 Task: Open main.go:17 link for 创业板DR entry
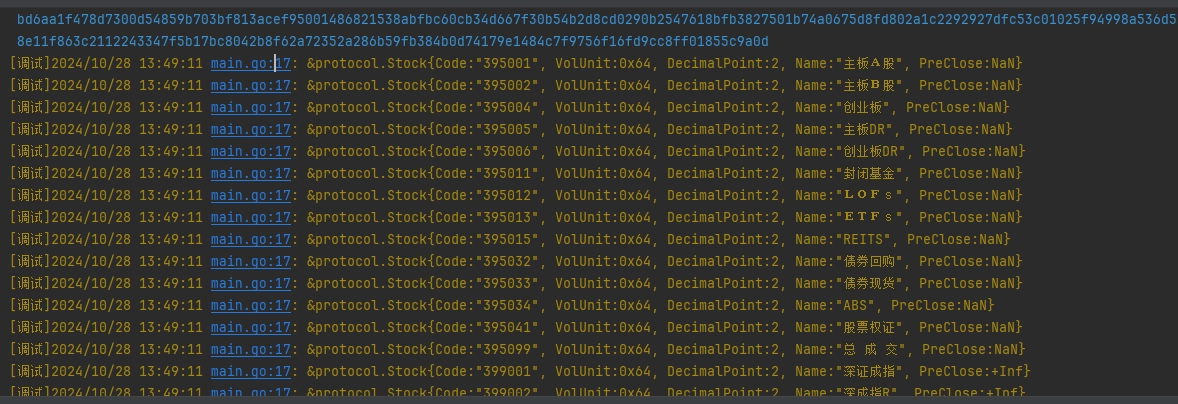250,152
